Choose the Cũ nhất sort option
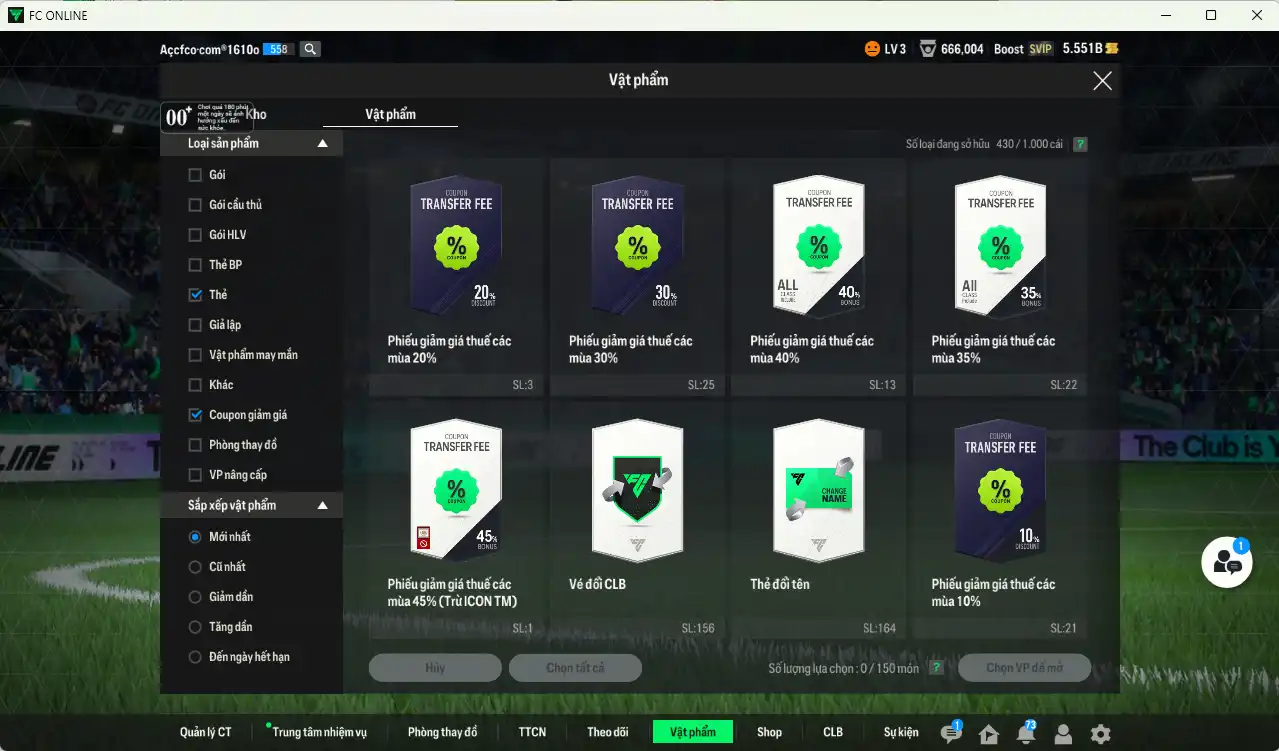The width and height of the screenshot is (1279, 751). click(x=195, y=567)
